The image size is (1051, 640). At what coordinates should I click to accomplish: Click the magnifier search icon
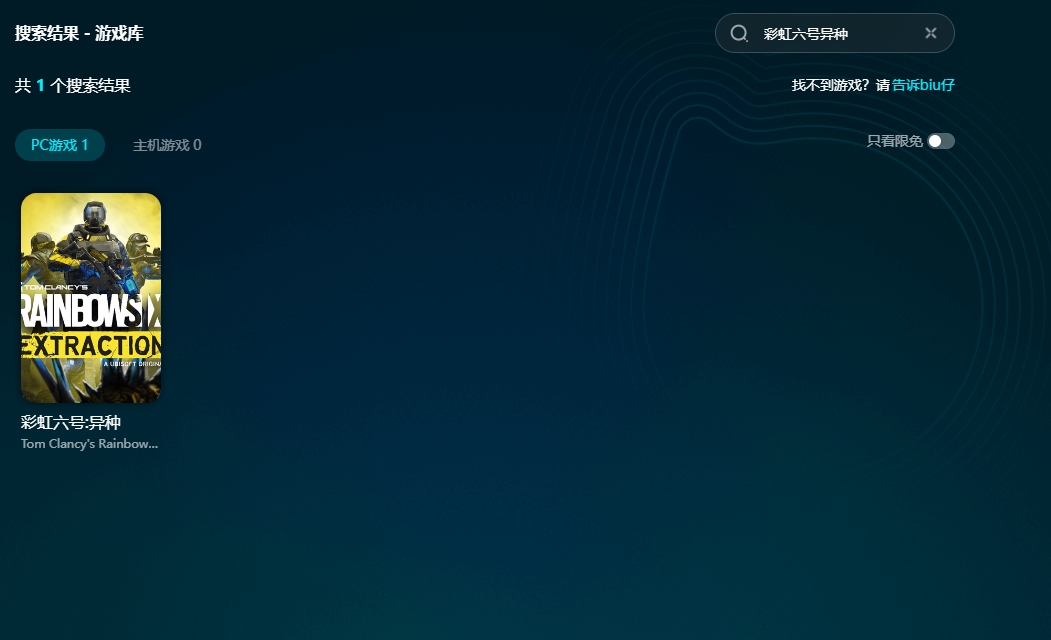click(x=739, y=34)
